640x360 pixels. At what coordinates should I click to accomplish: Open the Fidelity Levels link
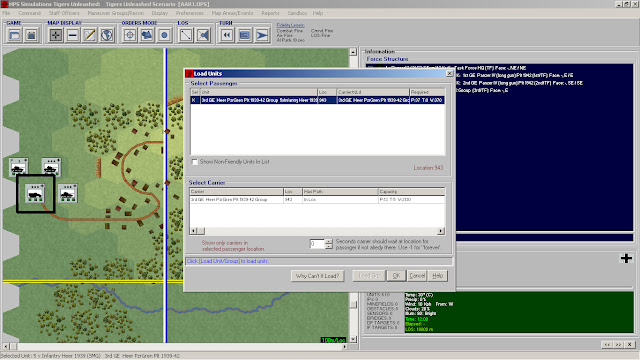tap(290, 25)
